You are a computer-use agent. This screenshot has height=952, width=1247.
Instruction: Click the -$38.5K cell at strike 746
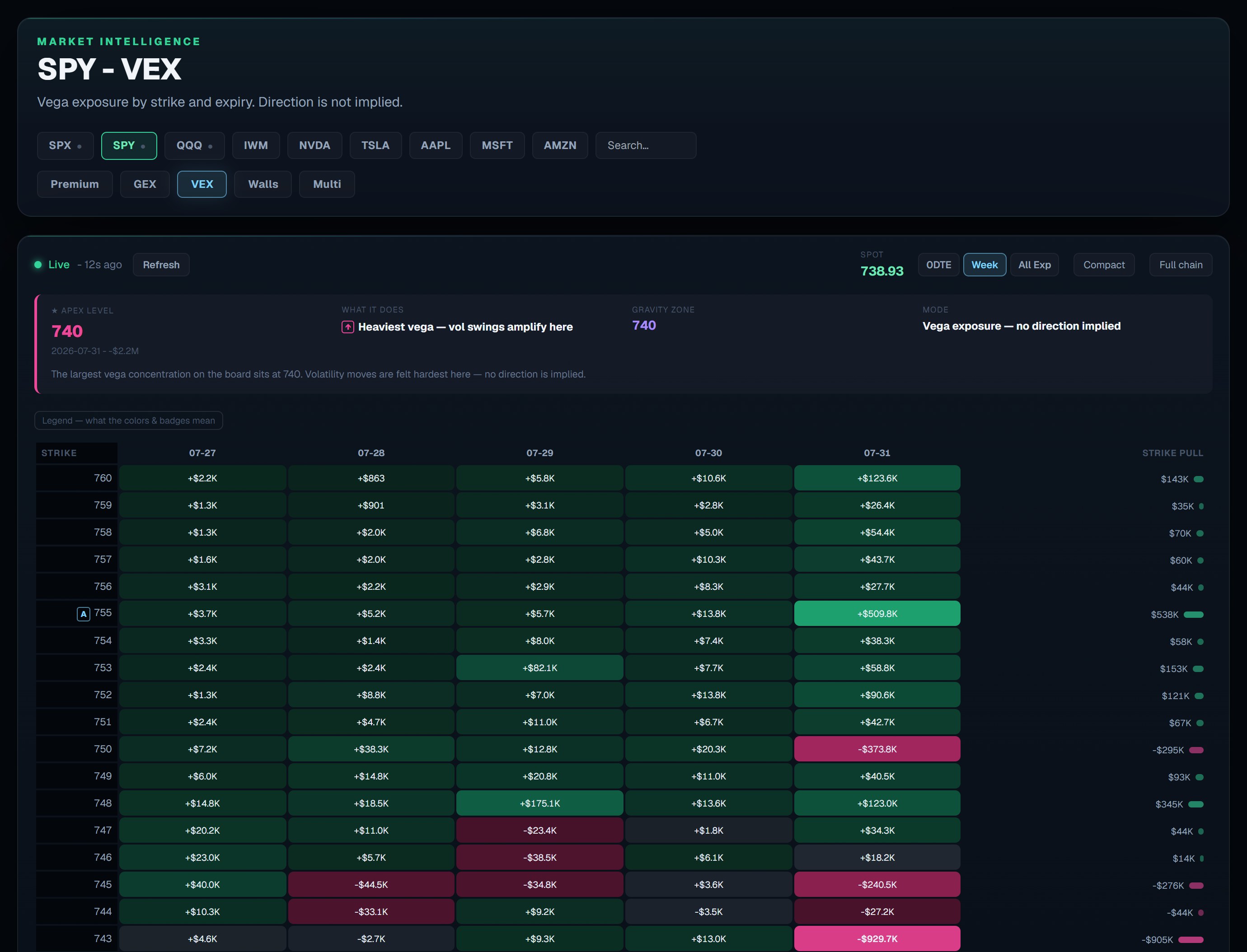click(x=539, y=857)
